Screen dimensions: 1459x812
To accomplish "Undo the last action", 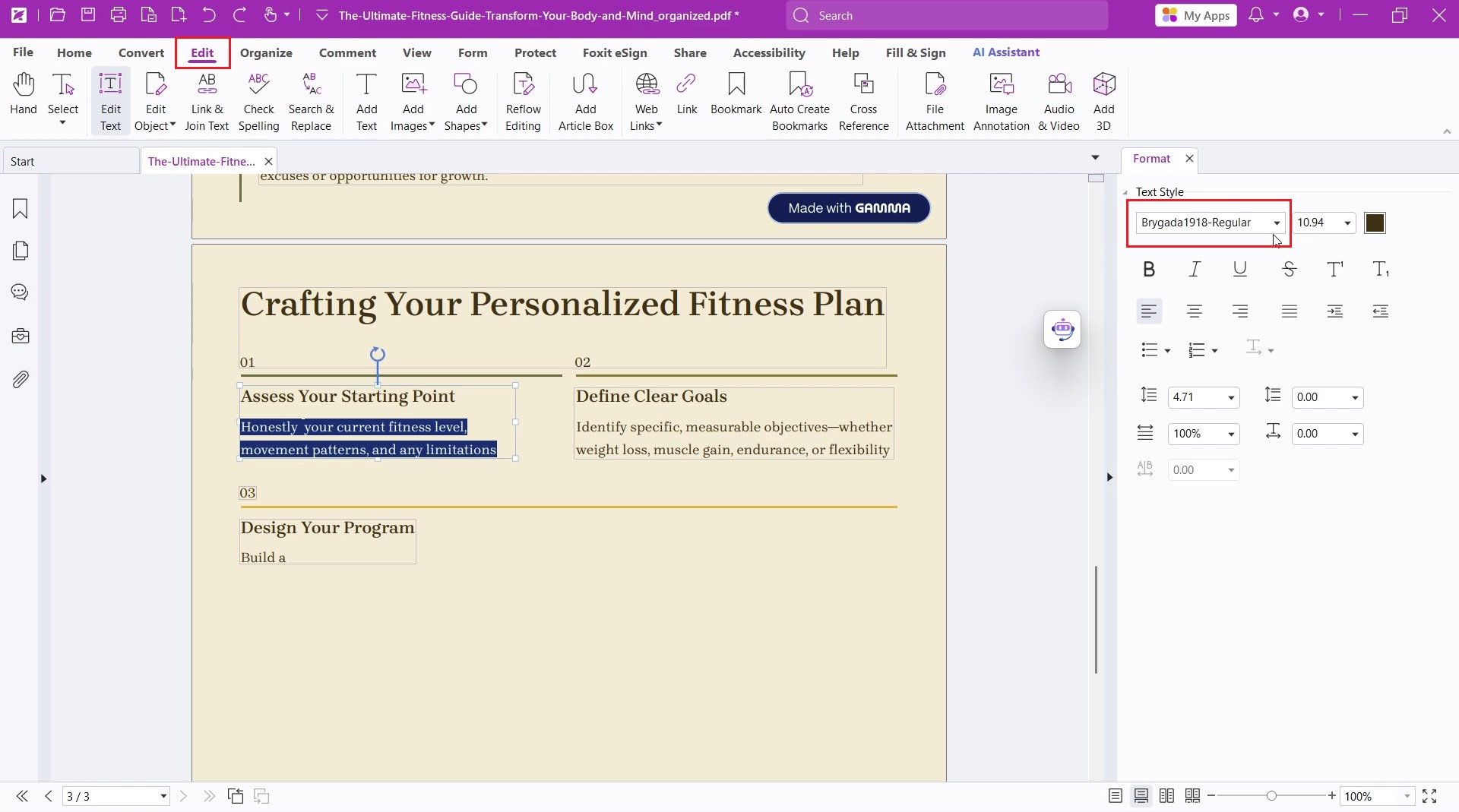I will click(209, 15).
